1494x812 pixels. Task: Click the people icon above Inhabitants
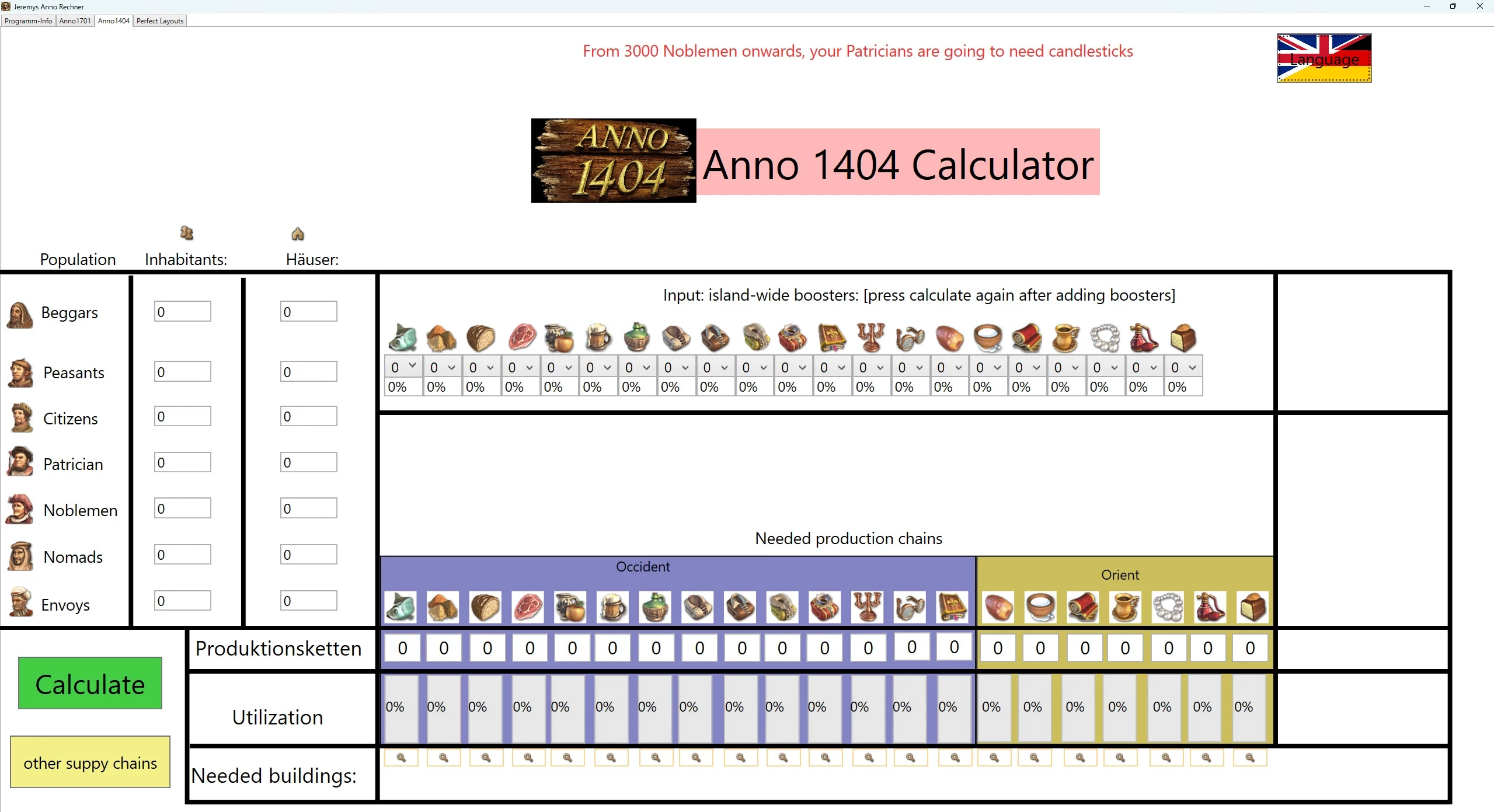pyautogui.click(x=187, y=233)
